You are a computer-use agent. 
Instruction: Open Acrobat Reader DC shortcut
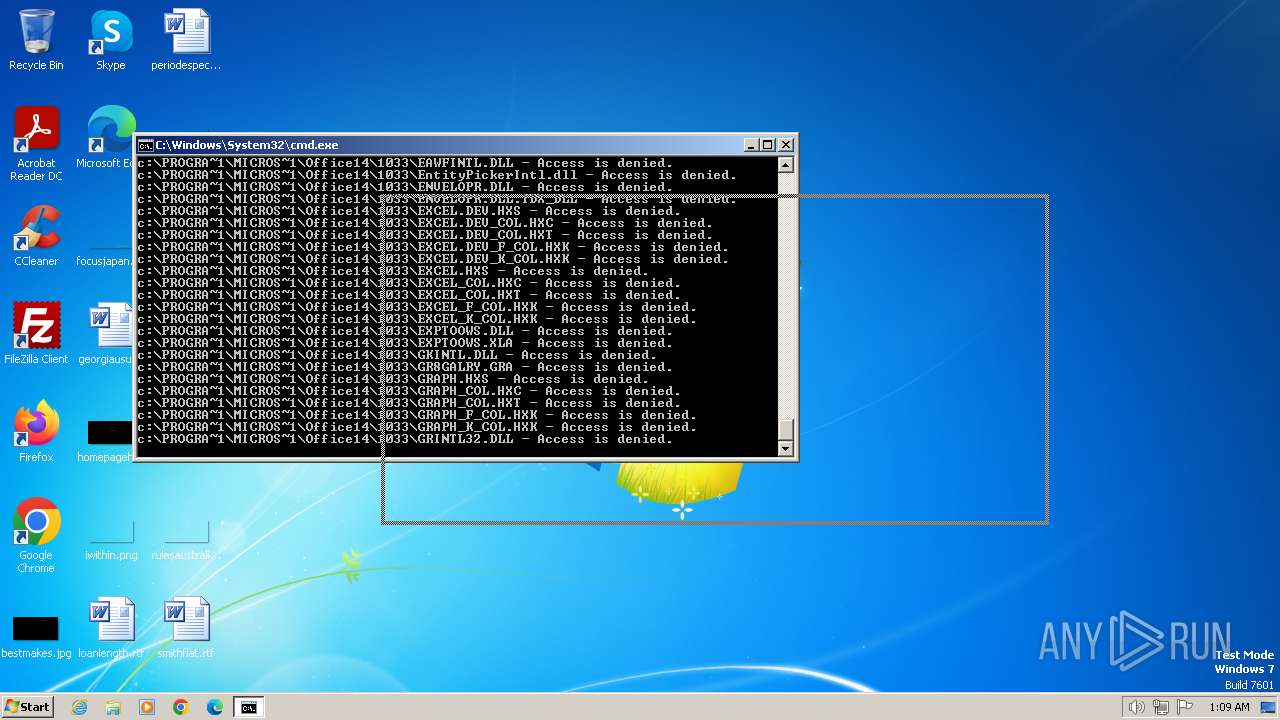point(36,144)
